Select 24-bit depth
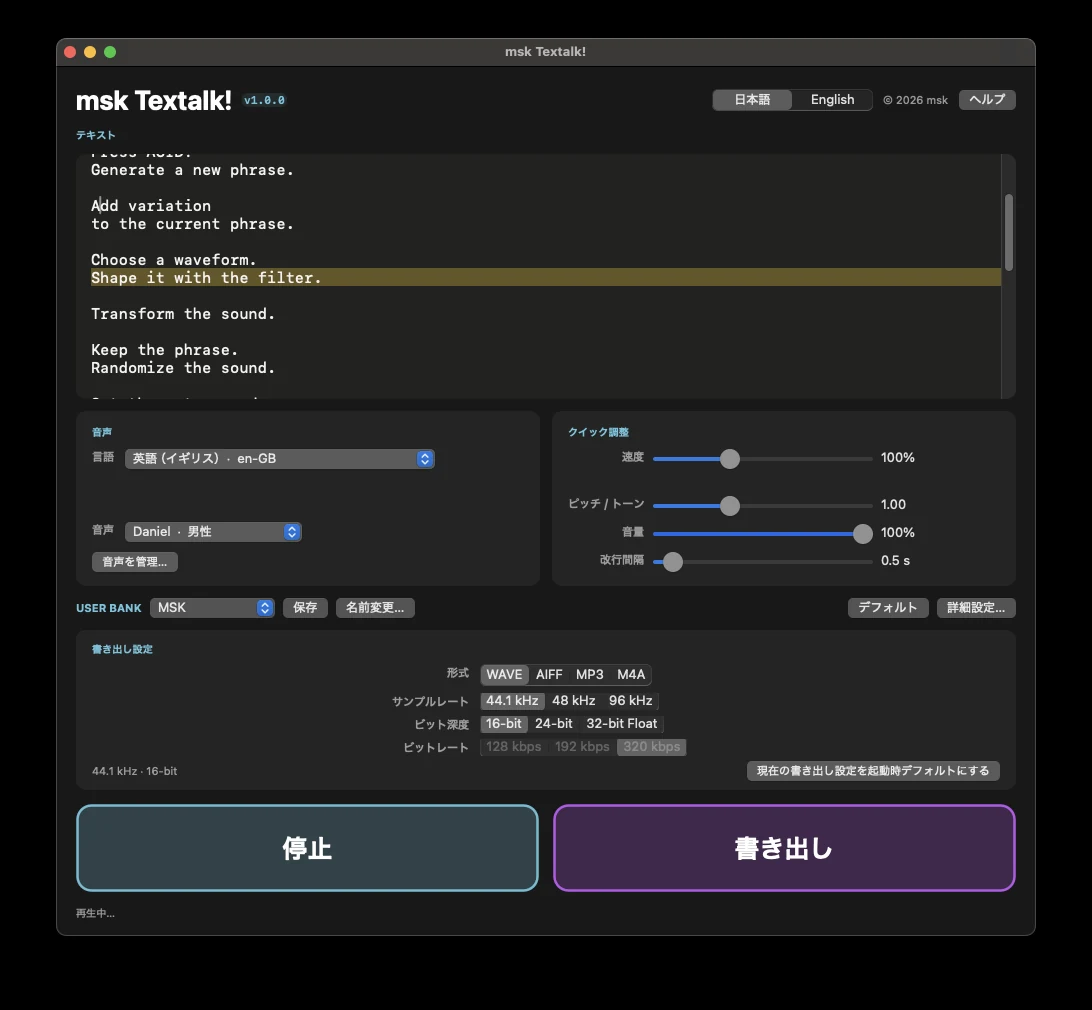The width and height of the screenshot is (1092, 1010). [x=554, y=724]
